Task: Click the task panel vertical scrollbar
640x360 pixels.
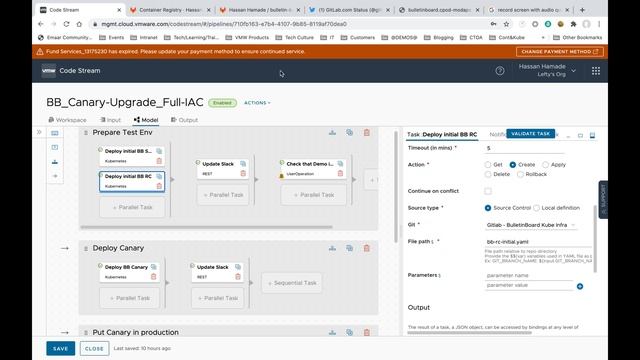Action: [595, 239]
